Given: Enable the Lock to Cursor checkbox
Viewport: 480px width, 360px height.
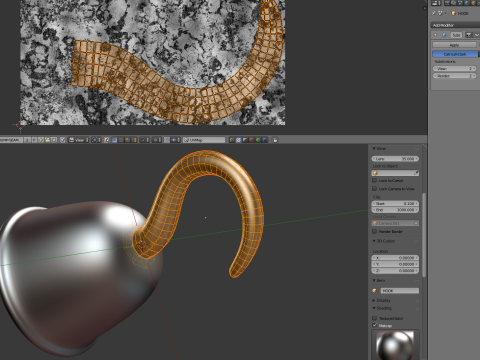Looking at the screenshot, I should [x=374, y=180].
